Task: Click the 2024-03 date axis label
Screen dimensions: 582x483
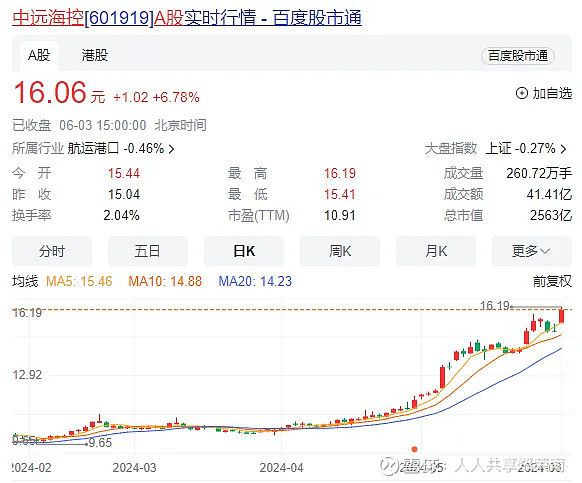Action: click(134, 468)
